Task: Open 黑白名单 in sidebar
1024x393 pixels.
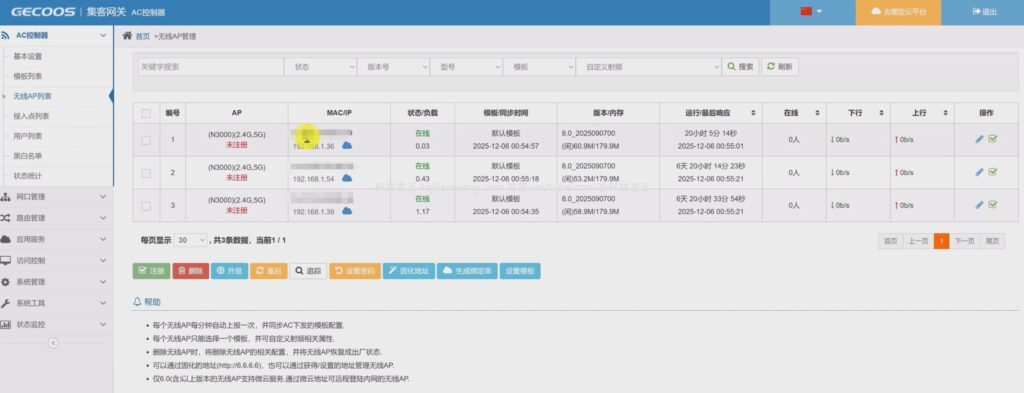Action: (x=27, y=156)
